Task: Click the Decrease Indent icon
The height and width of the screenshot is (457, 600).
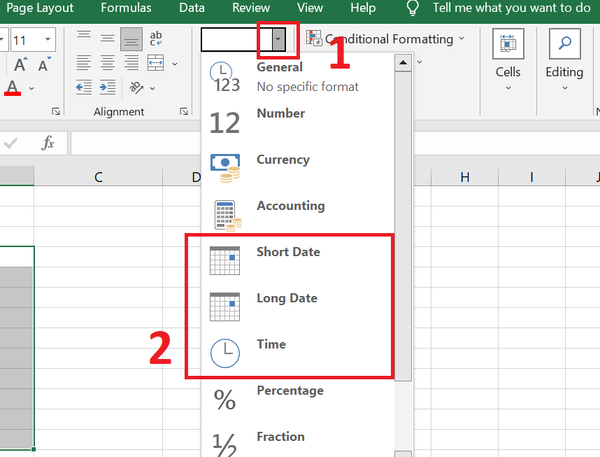Action: [x=84, y=88]
